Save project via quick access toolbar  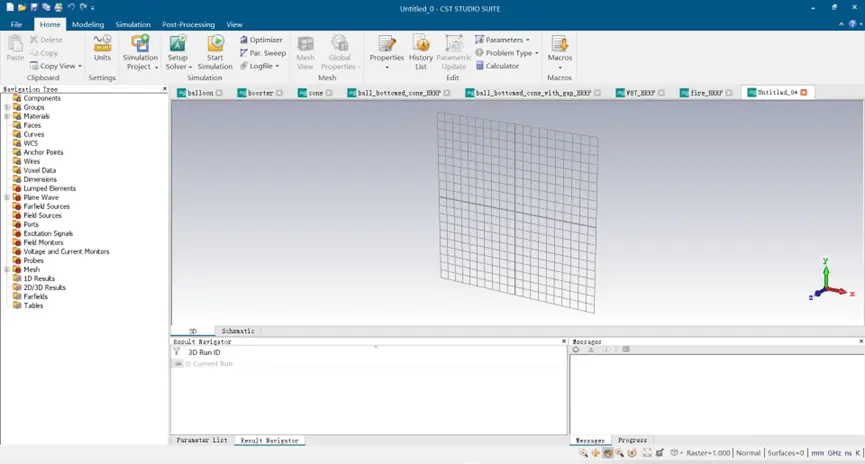pos(34,7)
